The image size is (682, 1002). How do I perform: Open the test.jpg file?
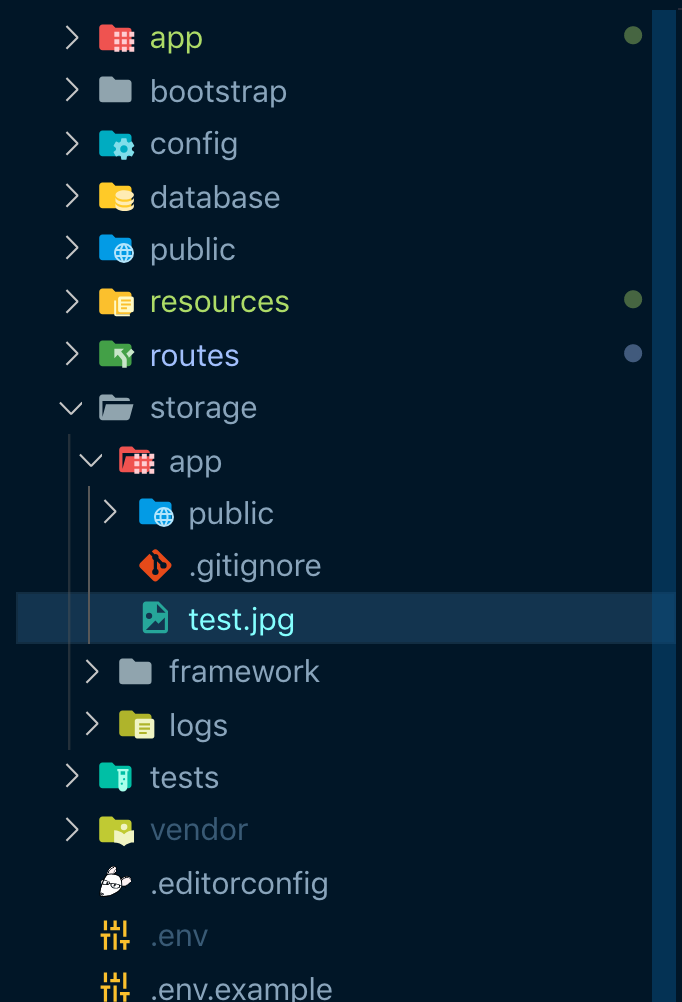click(x=241, y=619)
